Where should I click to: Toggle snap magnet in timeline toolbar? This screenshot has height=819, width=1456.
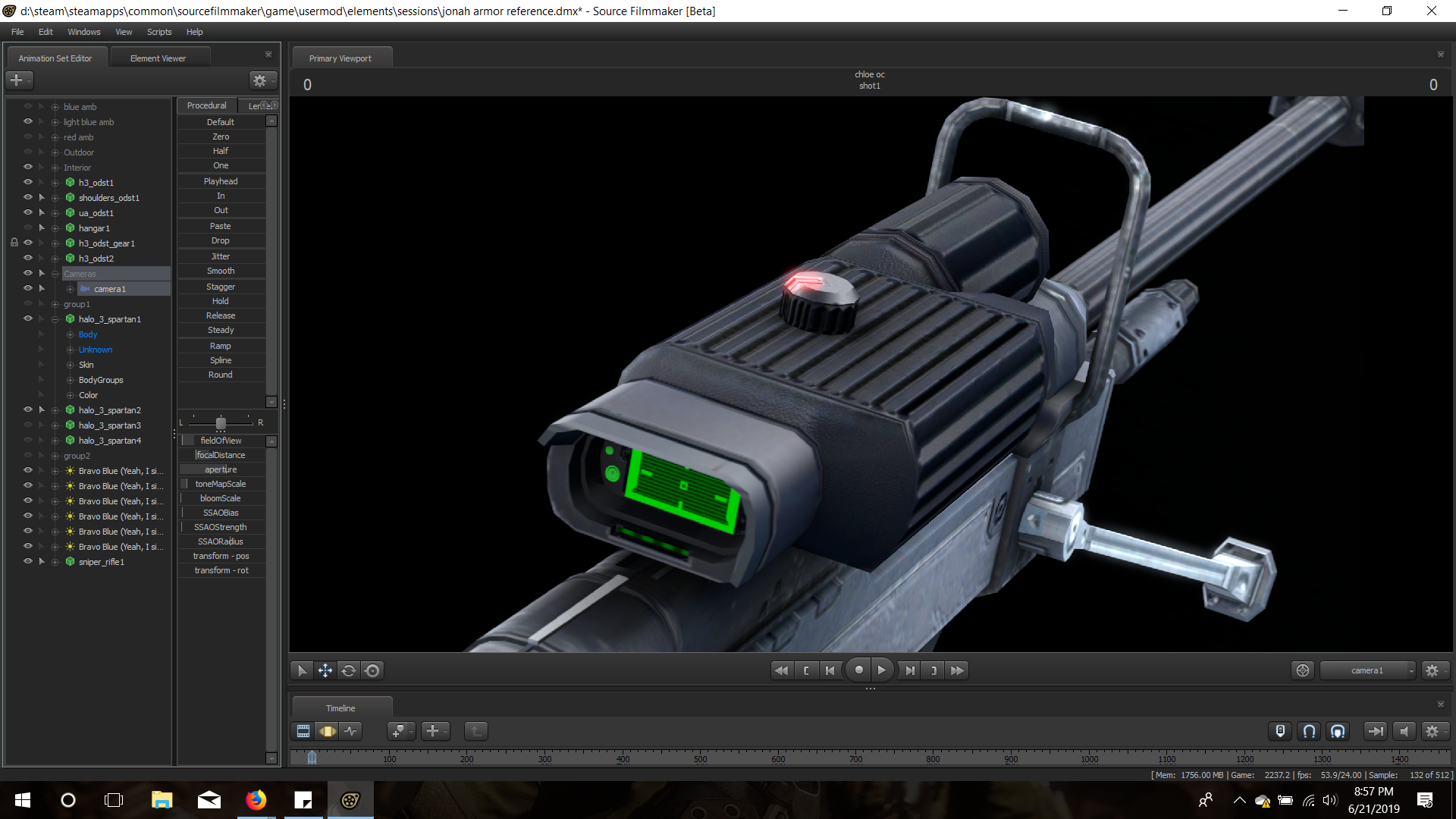click(x=1309, y=731)
